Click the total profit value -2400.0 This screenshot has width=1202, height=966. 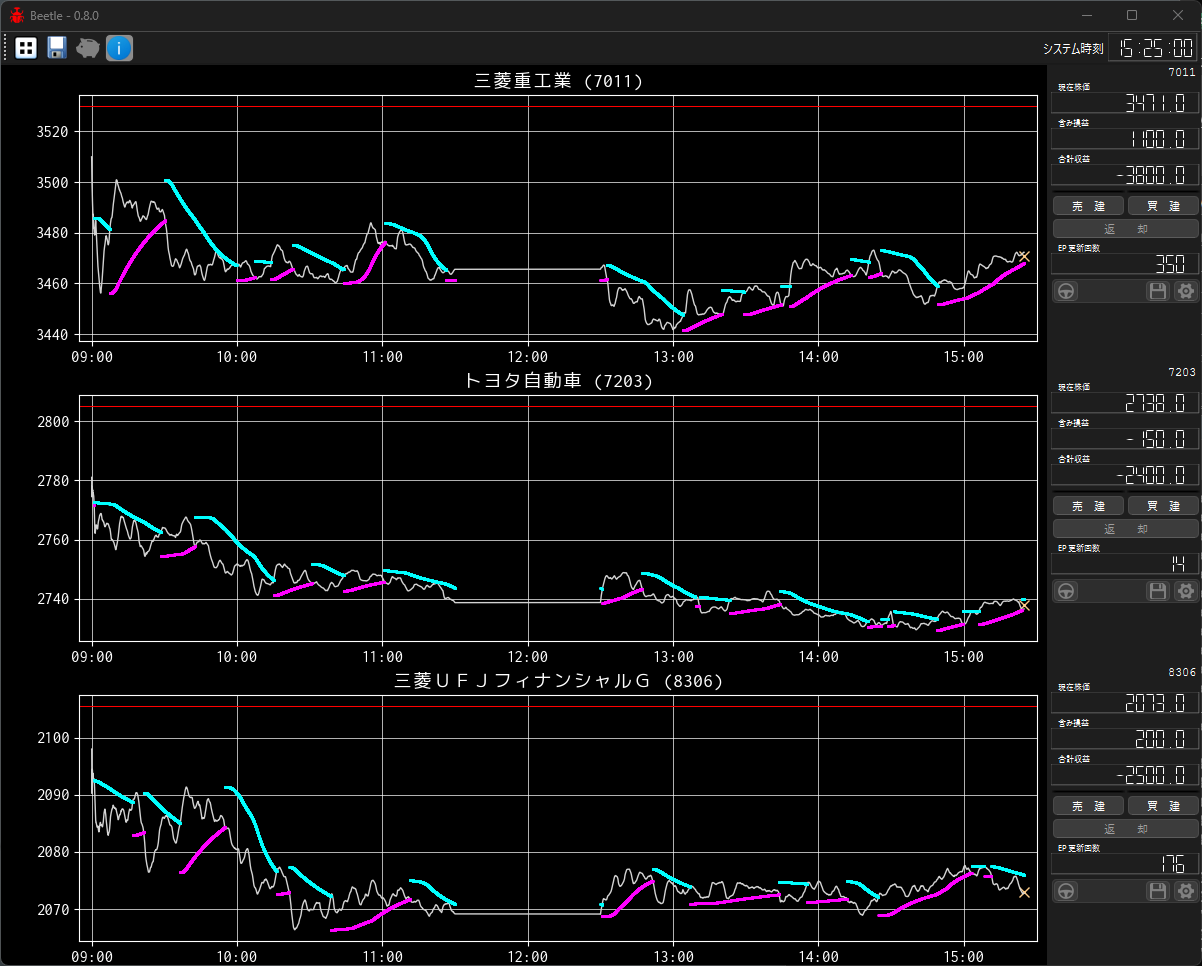[1125, 475]
